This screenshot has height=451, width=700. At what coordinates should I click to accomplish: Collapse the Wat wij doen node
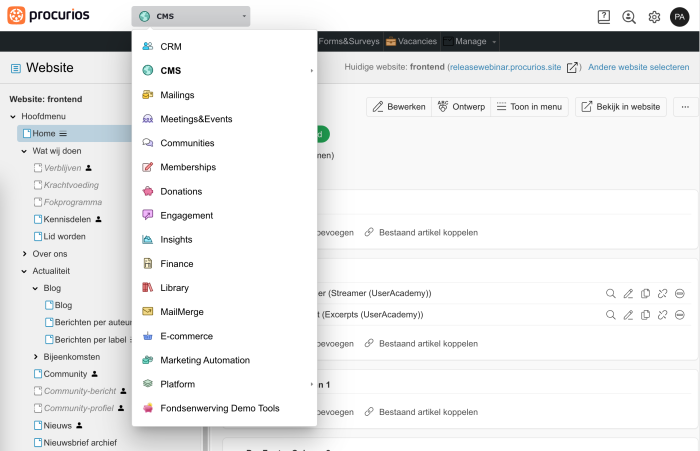point(24,151)
